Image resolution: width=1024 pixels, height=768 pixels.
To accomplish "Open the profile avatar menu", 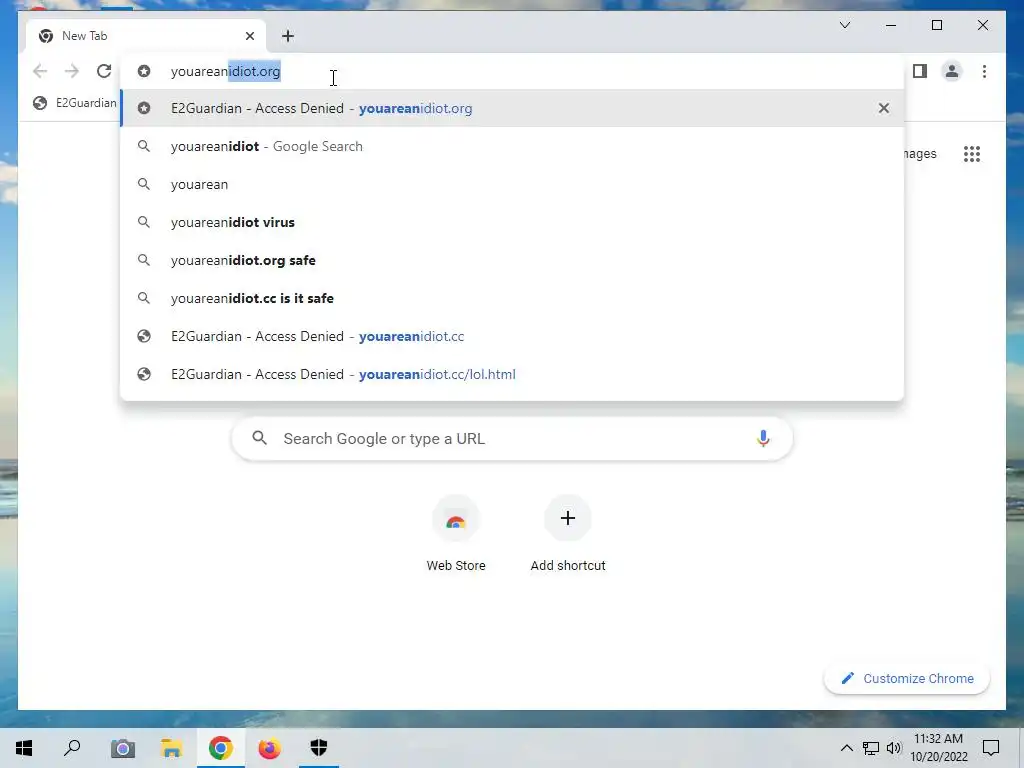I will point(952,71).
